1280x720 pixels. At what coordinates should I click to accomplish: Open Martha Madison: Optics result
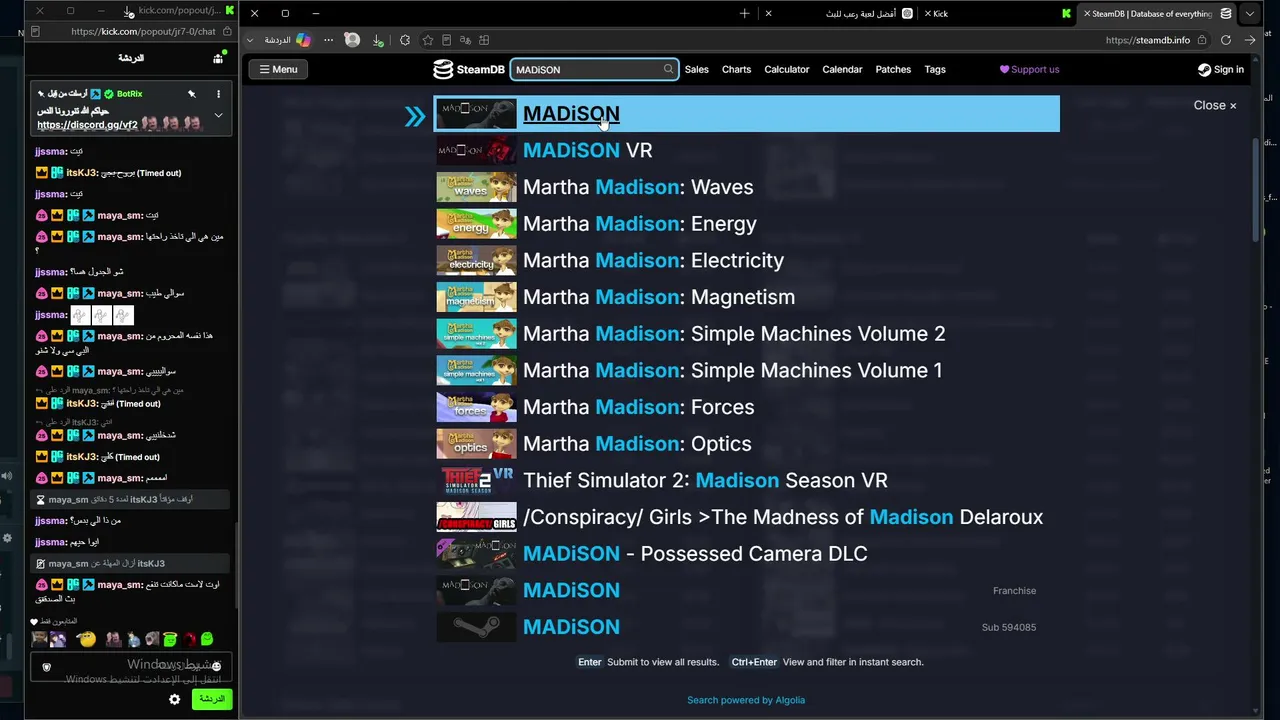[x=746, y=444]
